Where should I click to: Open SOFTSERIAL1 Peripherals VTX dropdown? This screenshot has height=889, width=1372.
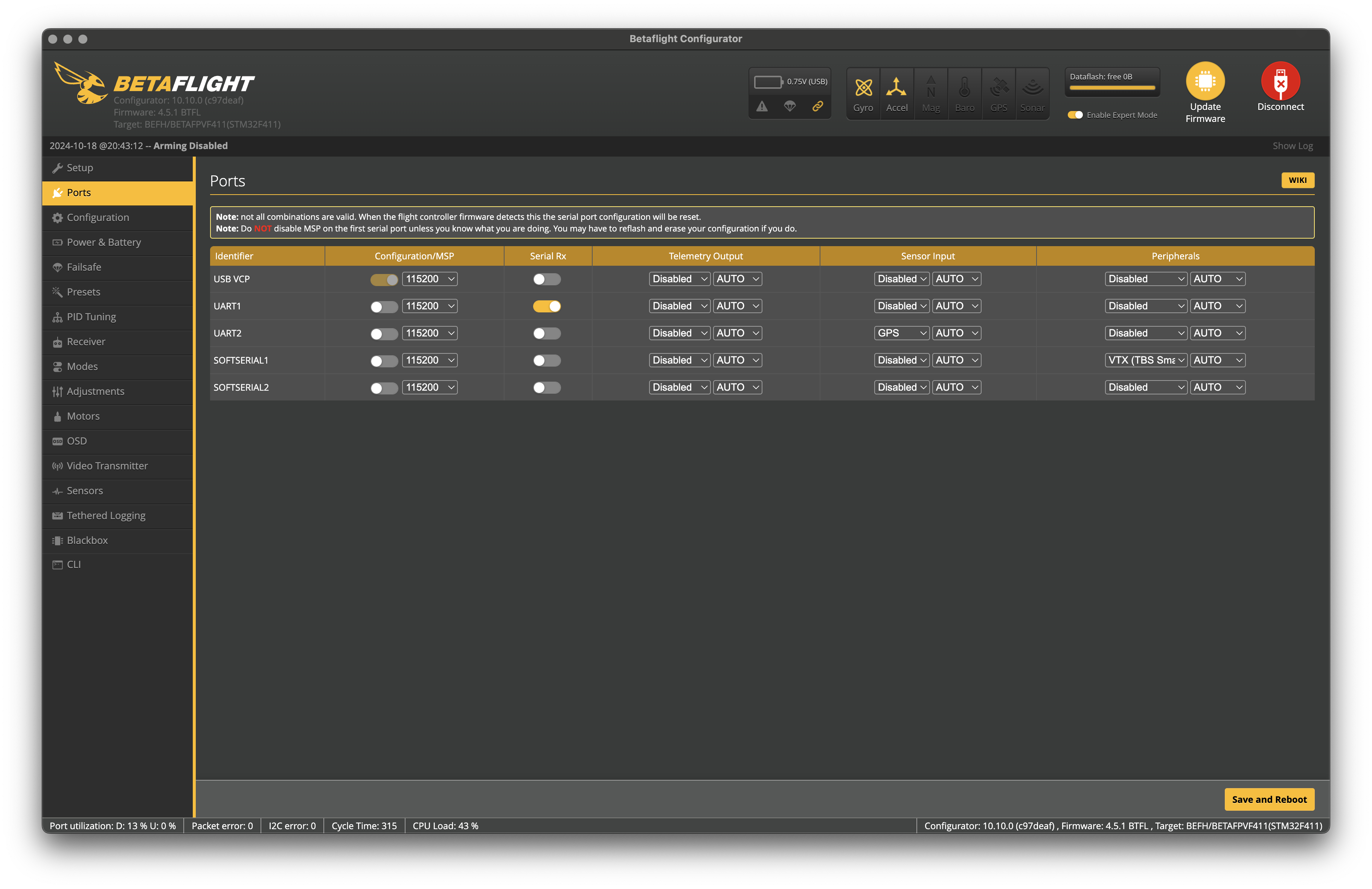point(1145,360)
